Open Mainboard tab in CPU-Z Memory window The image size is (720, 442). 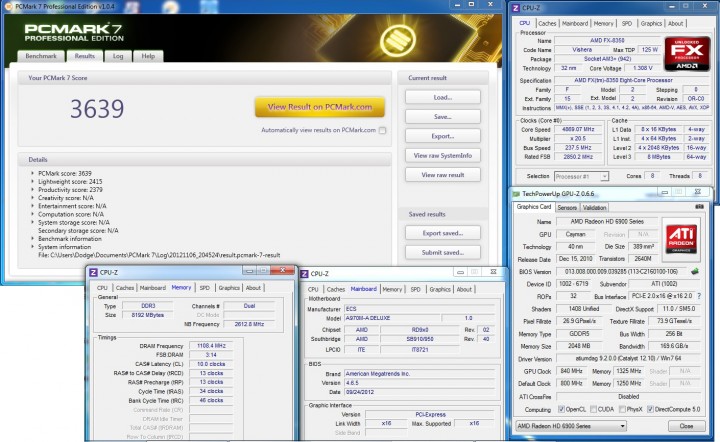click(x=152, y=288)
